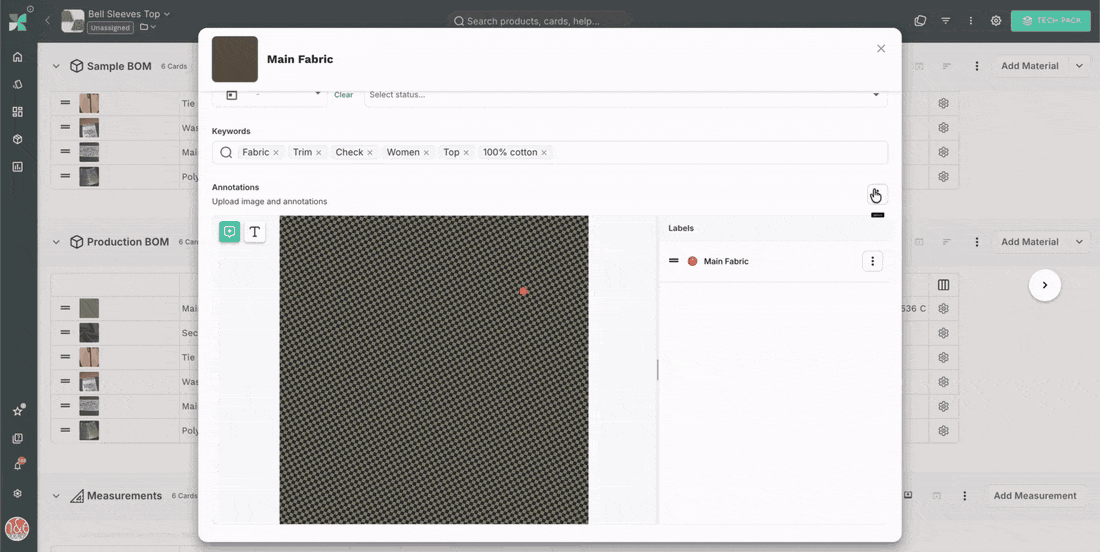Click the user avatar at sidebar bottom

(17, 527)
